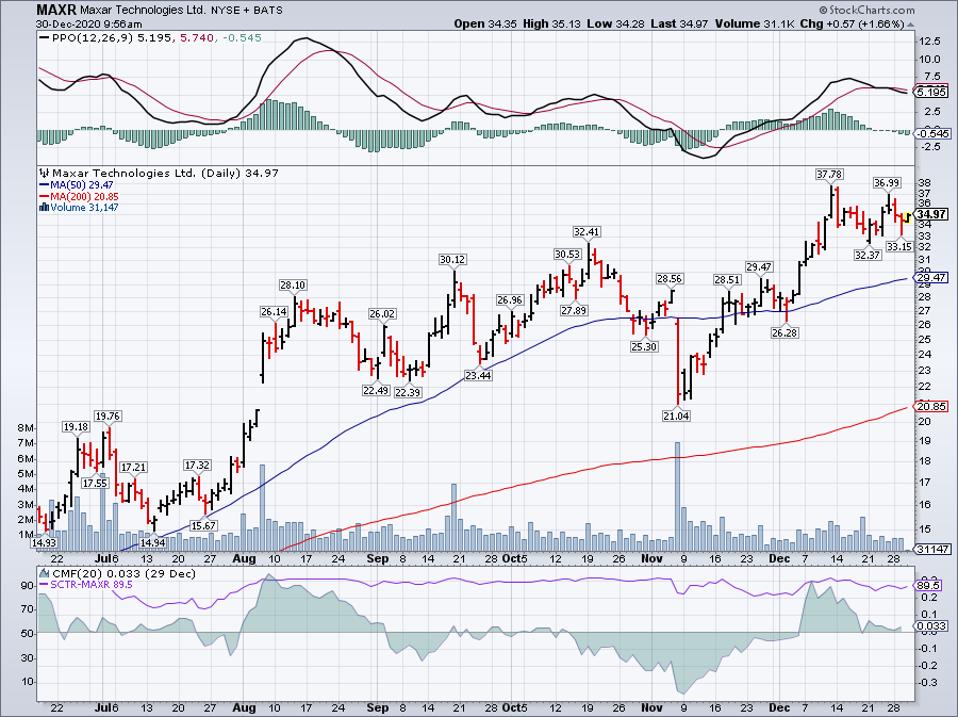The width and height of the screenshot is (958, 717).
Task: Click the 37.78 price high label
Action: point(829,174)
